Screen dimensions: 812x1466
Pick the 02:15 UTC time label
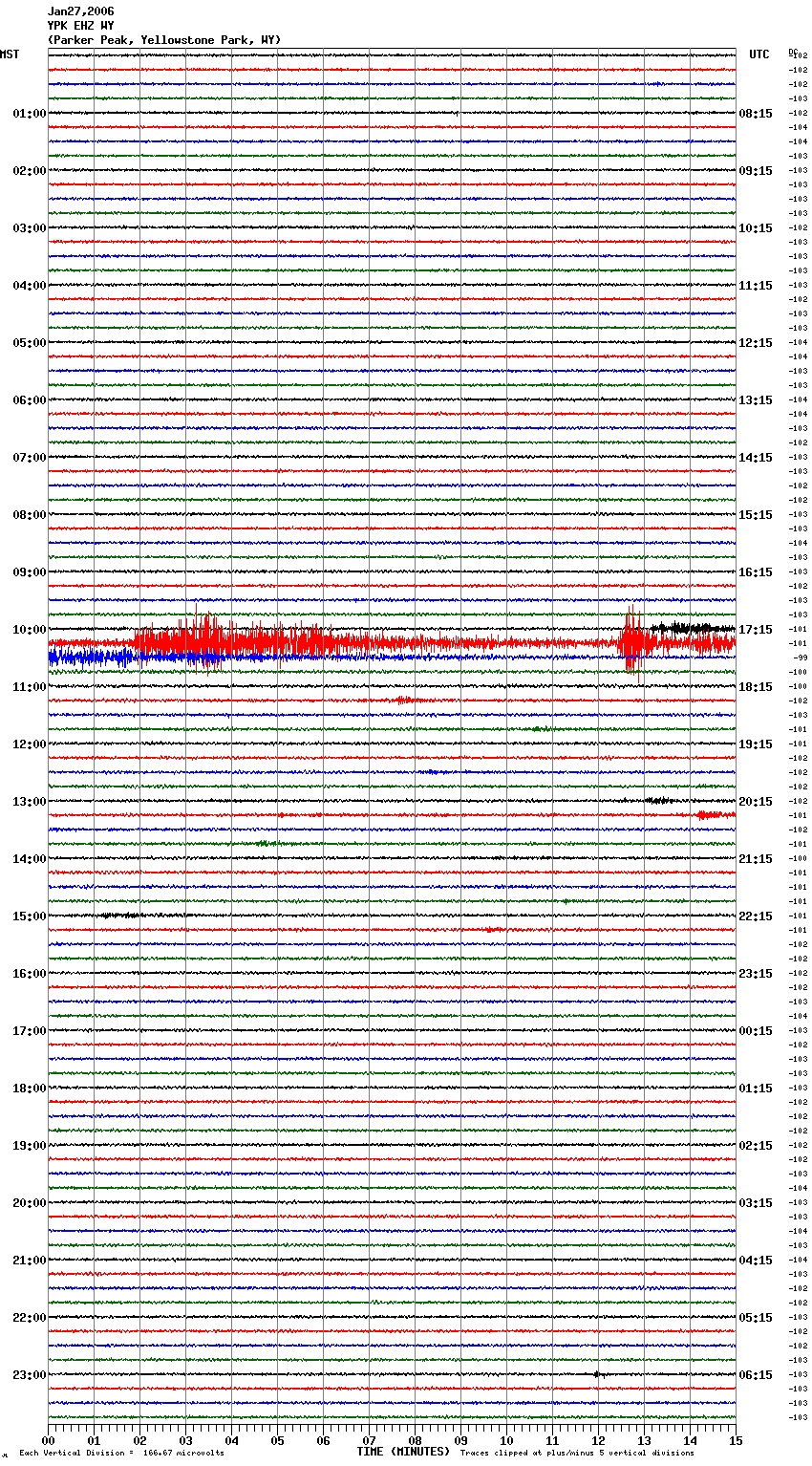[756, 1146]
